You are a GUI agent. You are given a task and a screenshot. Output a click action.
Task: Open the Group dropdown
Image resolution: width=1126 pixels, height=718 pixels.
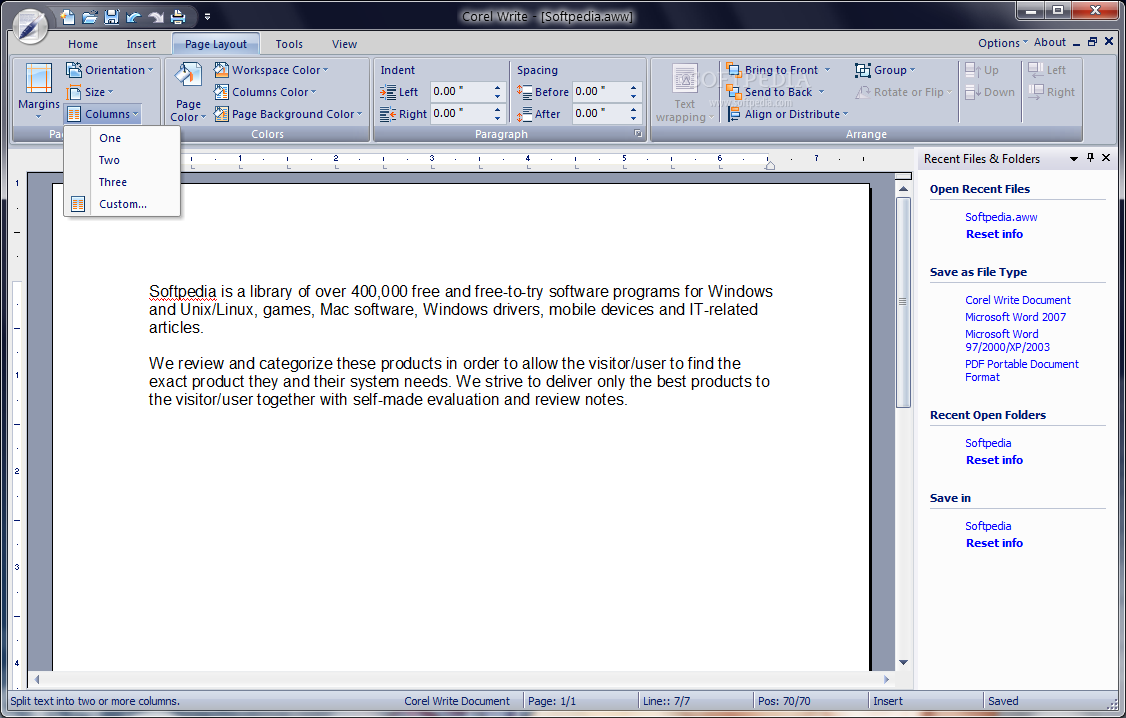point(885,70)
